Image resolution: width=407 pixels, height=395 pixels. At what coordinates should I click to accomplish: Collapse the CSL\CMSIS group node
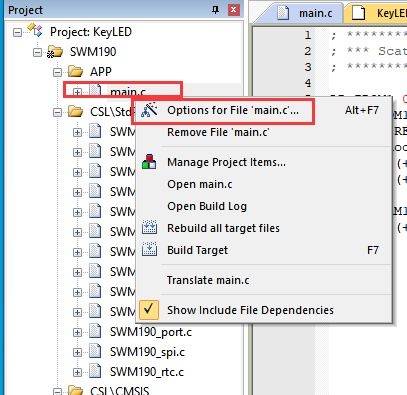(57, 392)
